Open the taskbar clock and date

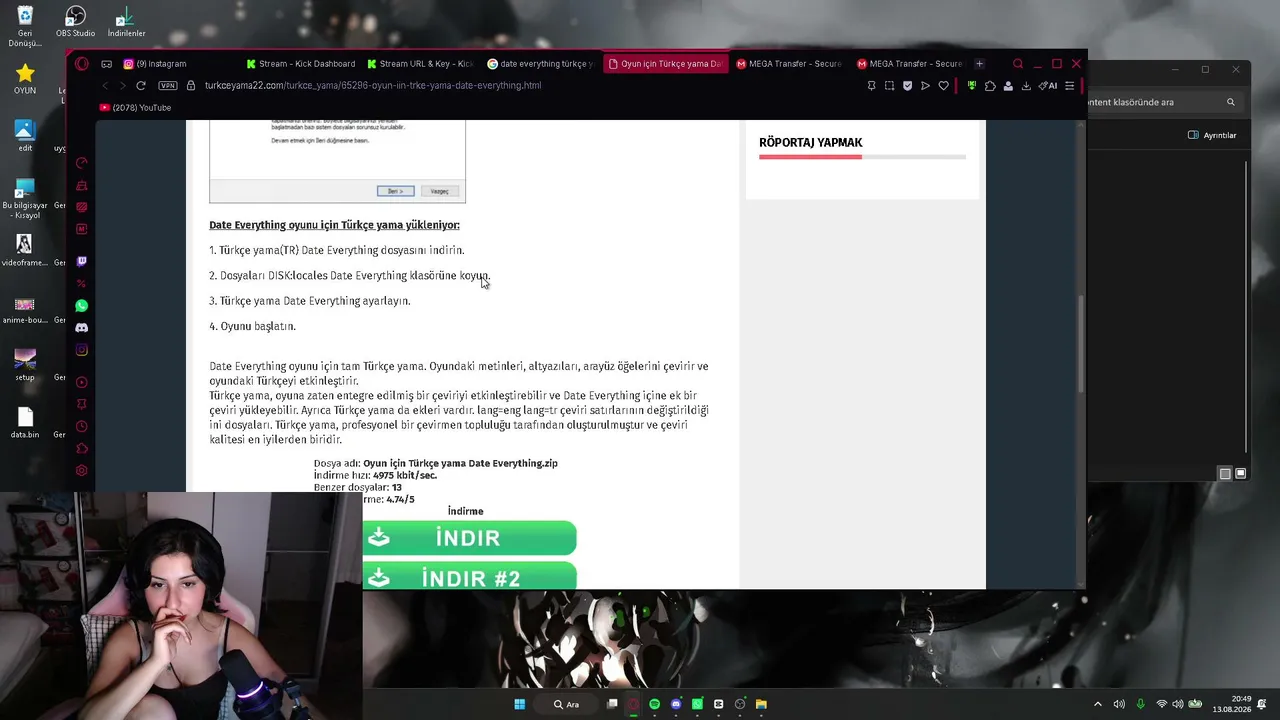[x=1232, y=704]
